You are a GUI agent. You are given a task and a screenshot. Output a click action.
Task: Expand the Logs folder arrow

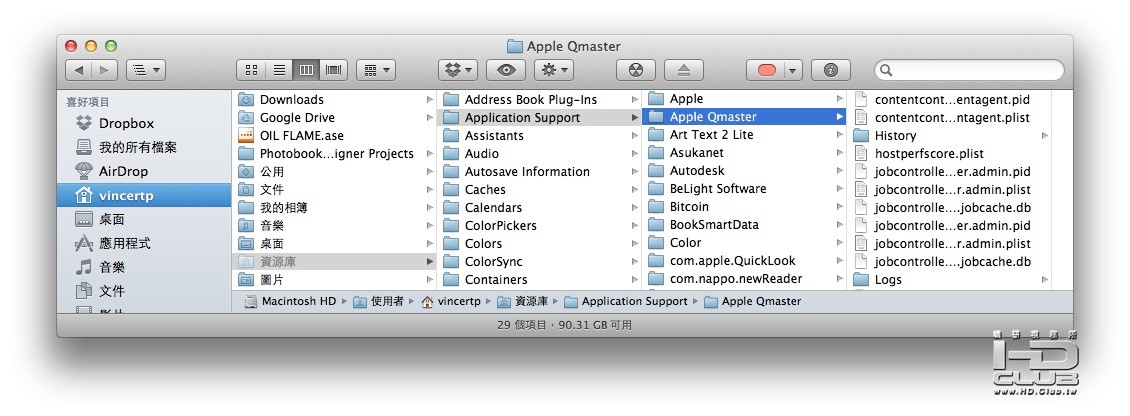click(x=1044, y=280)
